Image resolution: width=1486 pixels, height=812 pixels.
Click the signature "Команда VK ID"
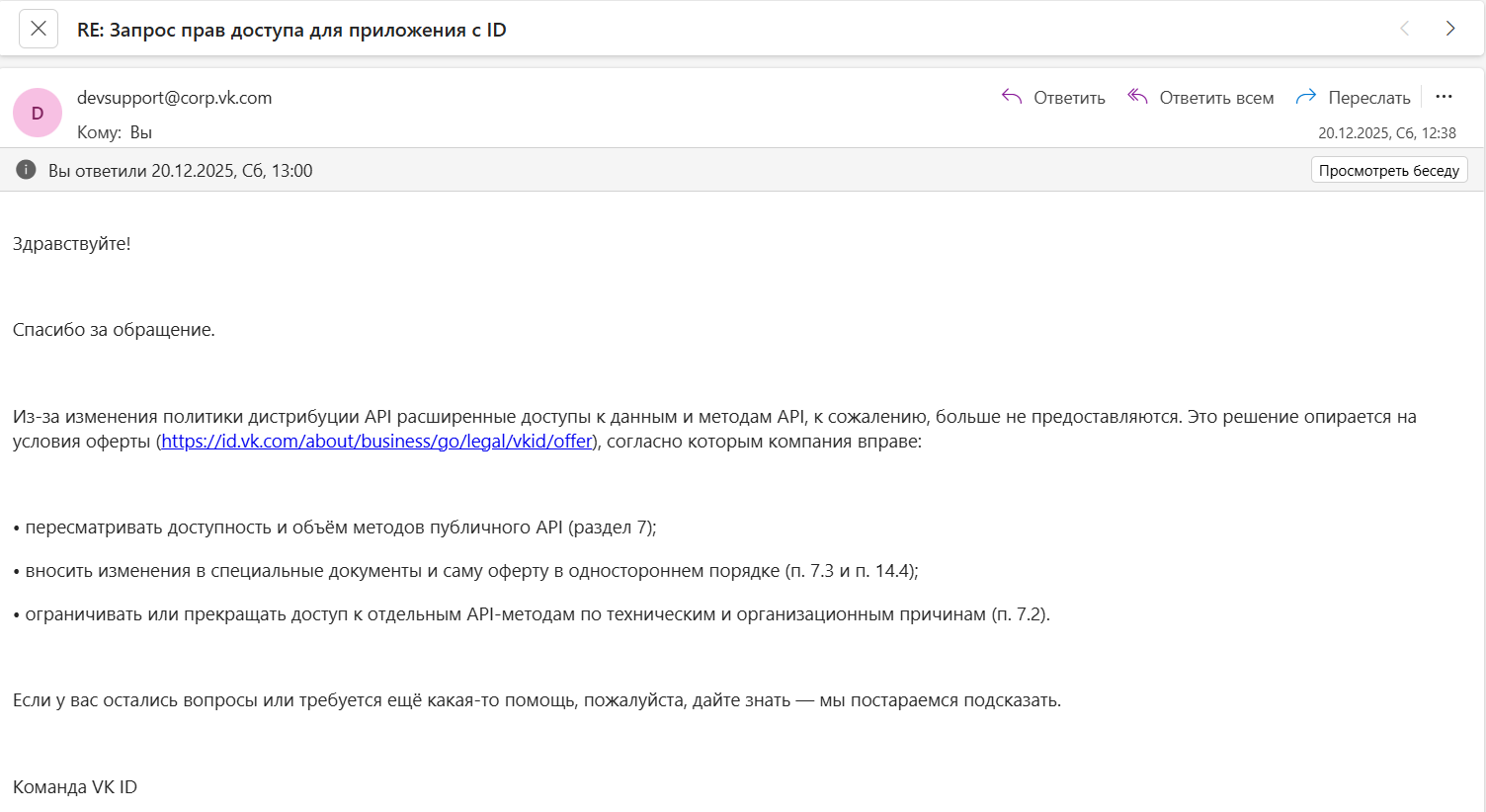[75, 787]
